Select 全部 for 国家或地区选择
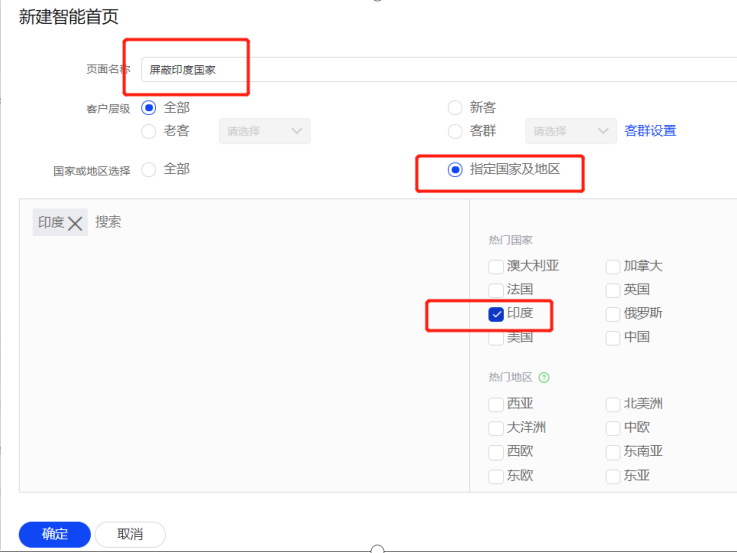The width and height of the screenshot is (737, 553). point(149,169)
